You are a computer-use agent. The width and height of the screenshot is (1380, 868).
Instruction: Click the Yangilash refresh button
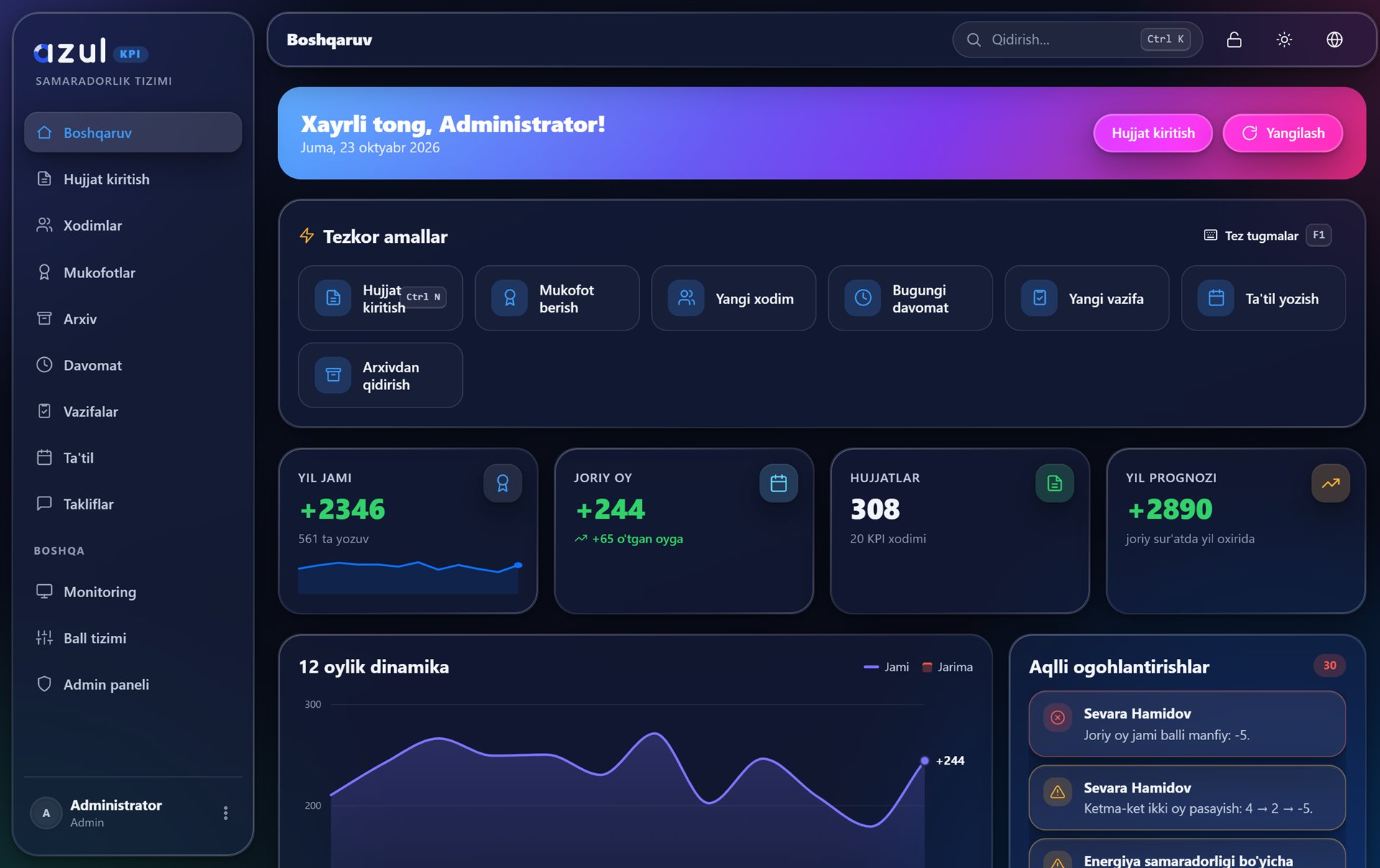click(x=1283, y=133)
